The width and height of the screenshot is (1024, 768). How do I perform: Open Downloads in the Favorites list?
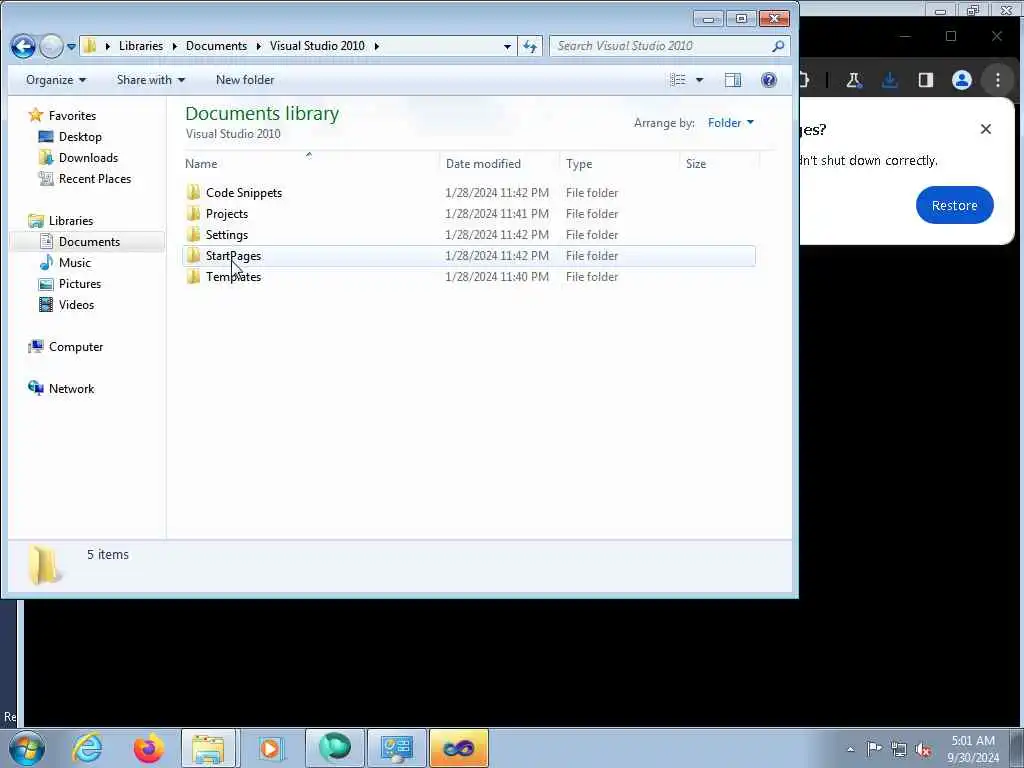(88, 157)
